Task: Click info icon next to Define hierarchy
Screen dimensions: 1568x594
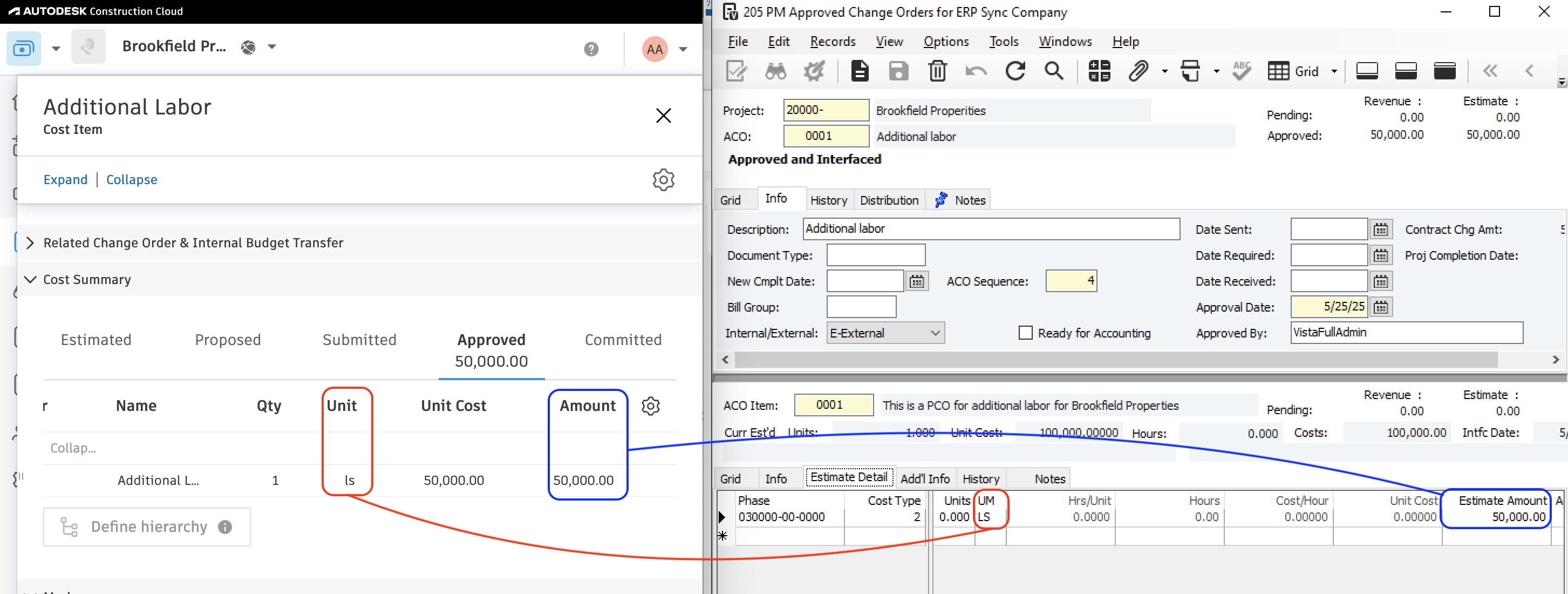Action: [x=225, y=527]
